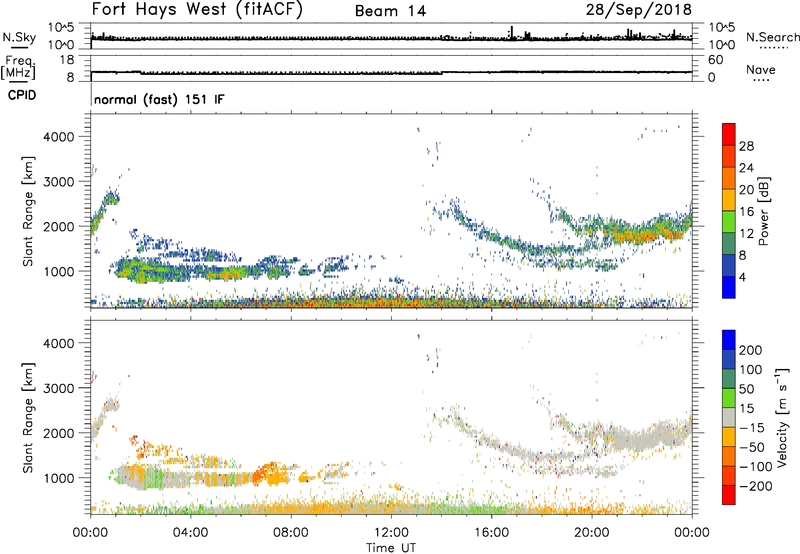Click the "4000" tick on the velocity panel
This screenshot has height=554, width=800.
(x=58, y=343)
